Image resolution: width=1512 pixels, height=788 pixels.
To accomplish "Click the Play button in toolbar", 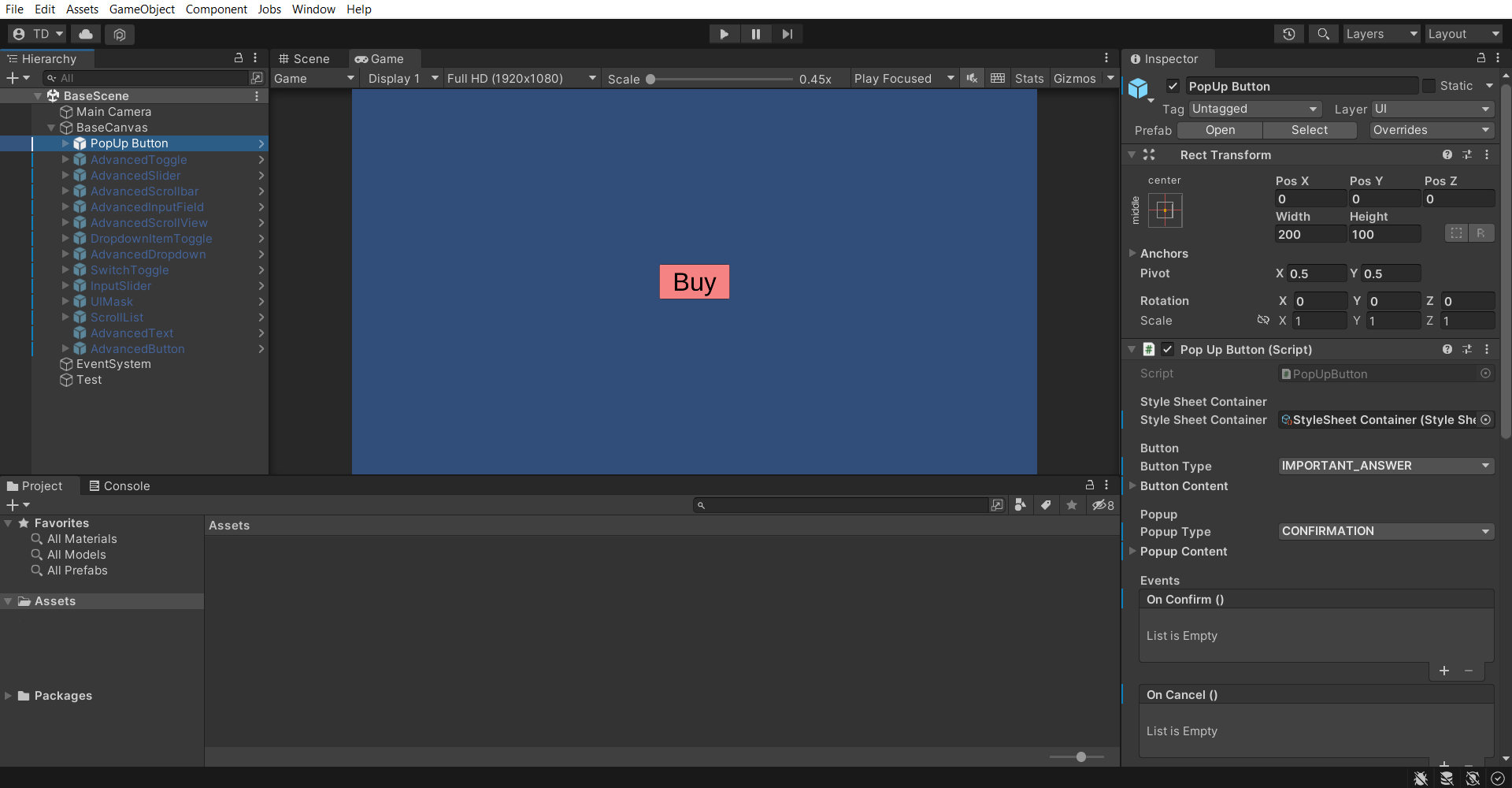I will click(x=724, y=34).
